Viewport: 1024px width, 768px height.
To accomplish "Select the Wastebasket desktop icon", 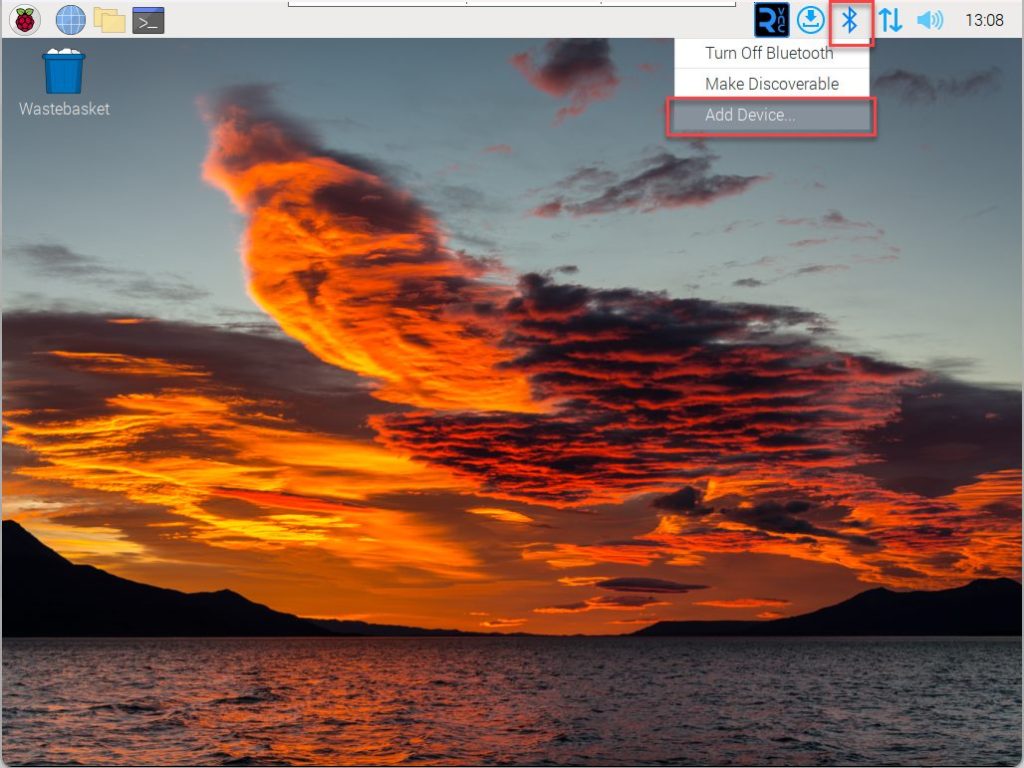I will click(64, 83).
